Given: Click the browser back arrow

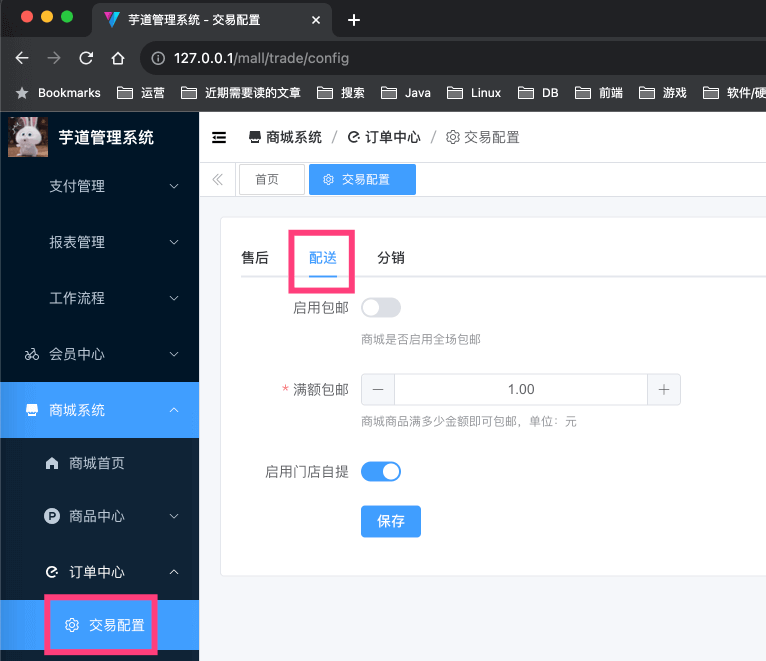Looking at the screenshot, I should (22, 58).
